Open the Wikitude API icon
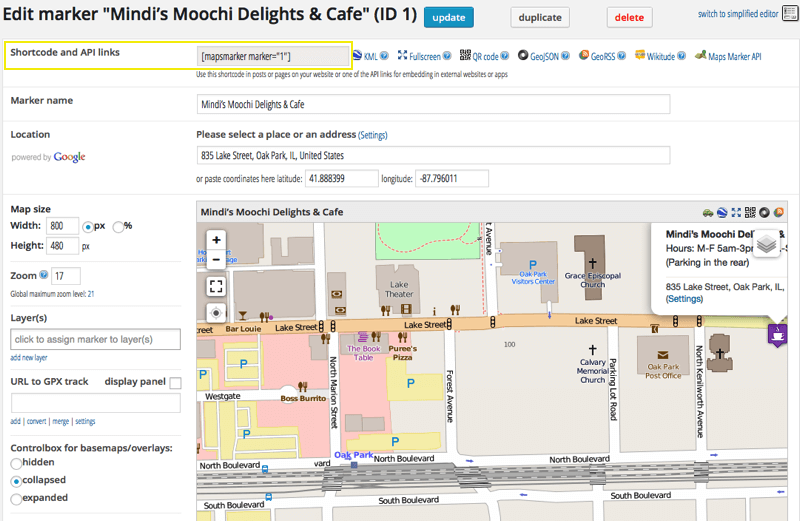The width and height of the screenshot is (800, 521). point(640,55)
